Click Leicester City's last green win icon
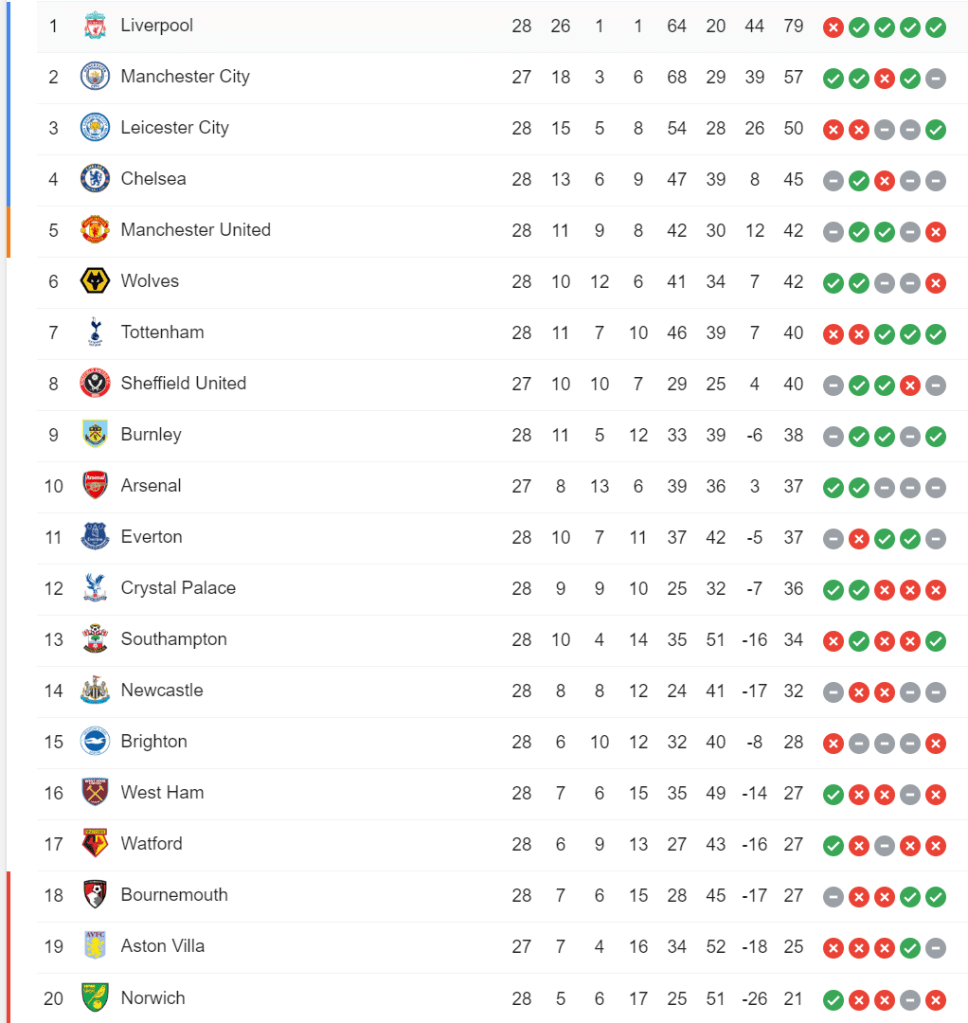The image size is (968, 1023). coord(935,129)
